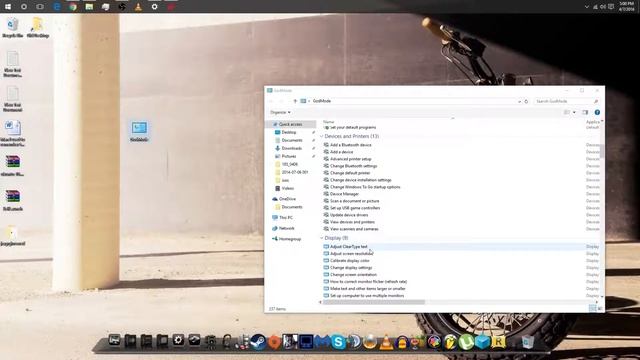Launch Steam from the dock

point(258,342)
